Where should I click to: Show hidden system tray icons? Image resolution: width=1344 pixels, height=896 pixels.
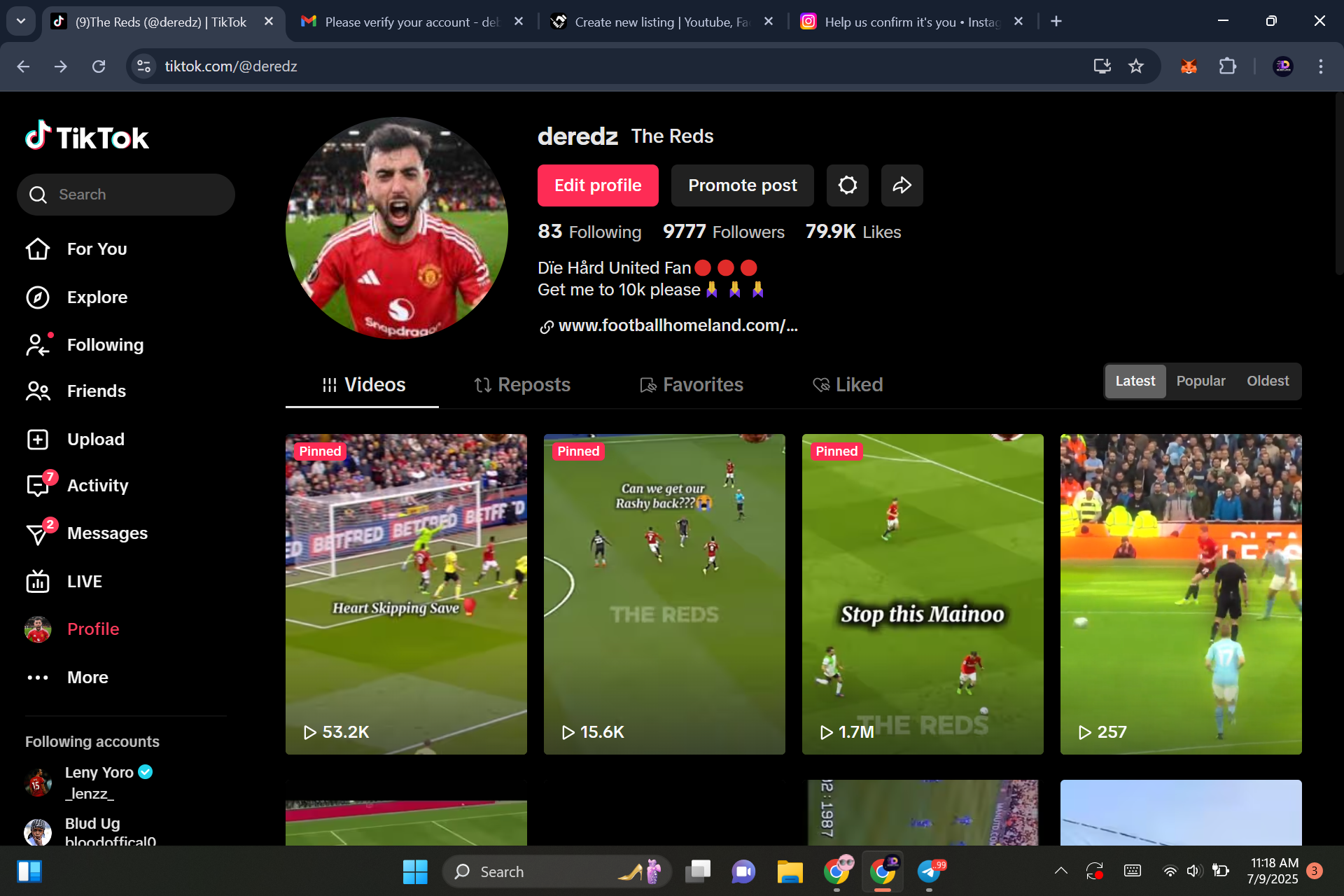[x=1060, y=871]
